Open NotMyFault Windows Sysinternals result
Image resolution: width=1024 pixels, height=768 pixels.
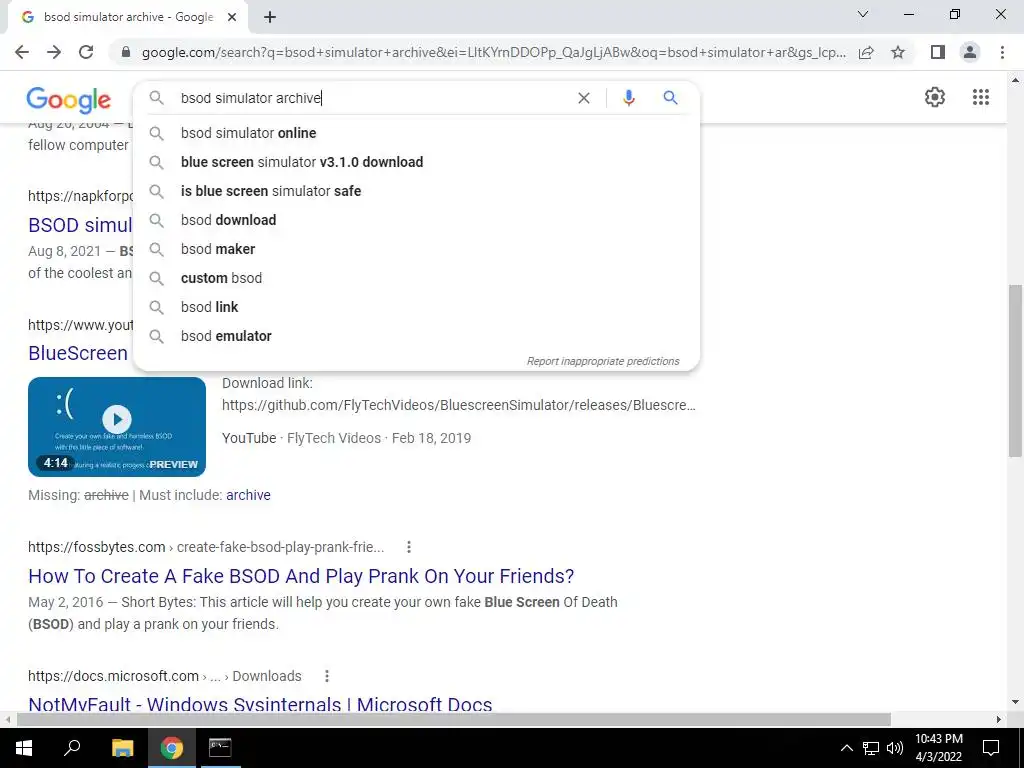pyautogui.click(x=260, y=705)
